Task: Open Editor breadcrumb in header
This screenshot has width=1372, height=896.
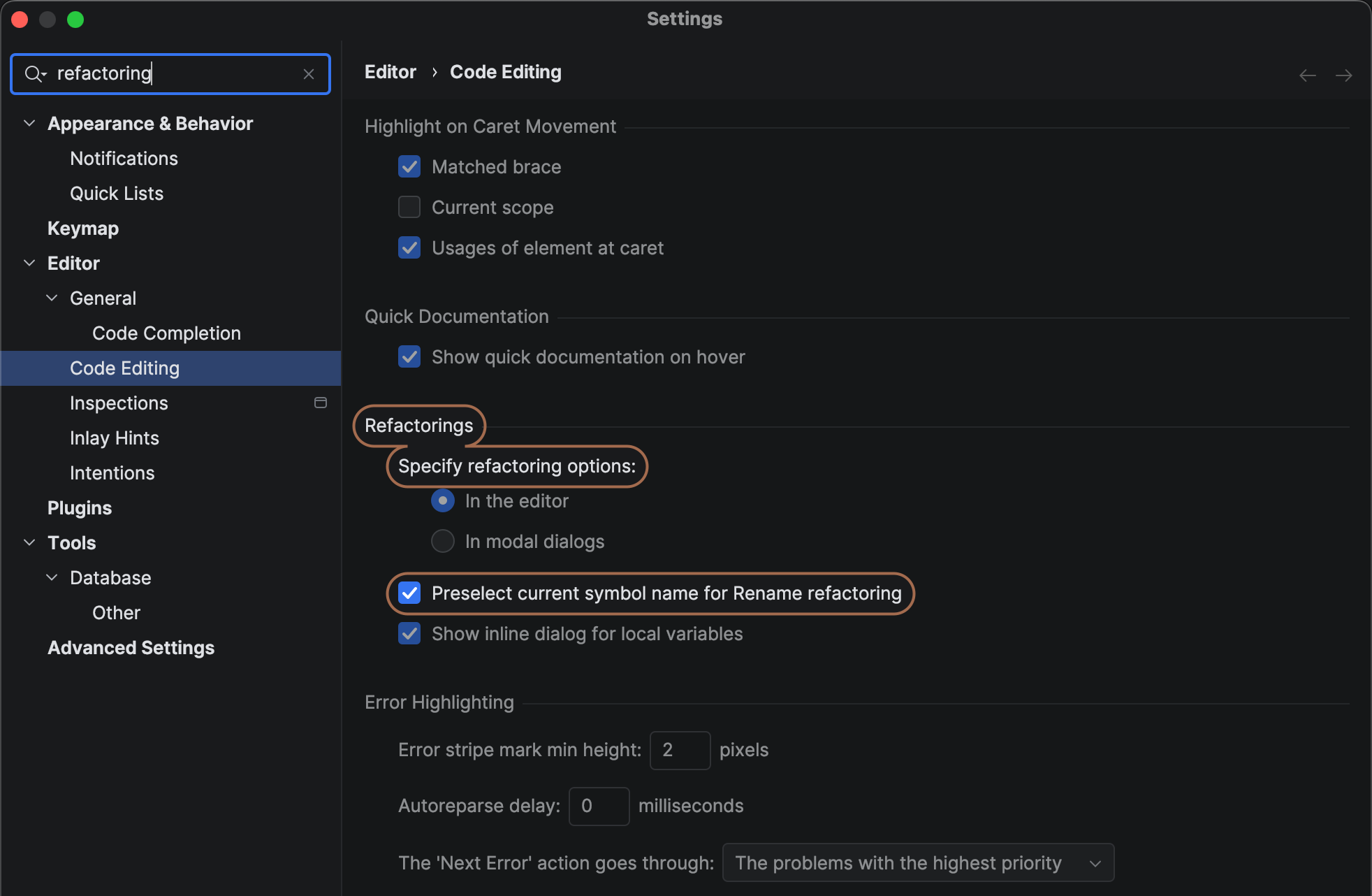Action: click(x=390, y=71)
